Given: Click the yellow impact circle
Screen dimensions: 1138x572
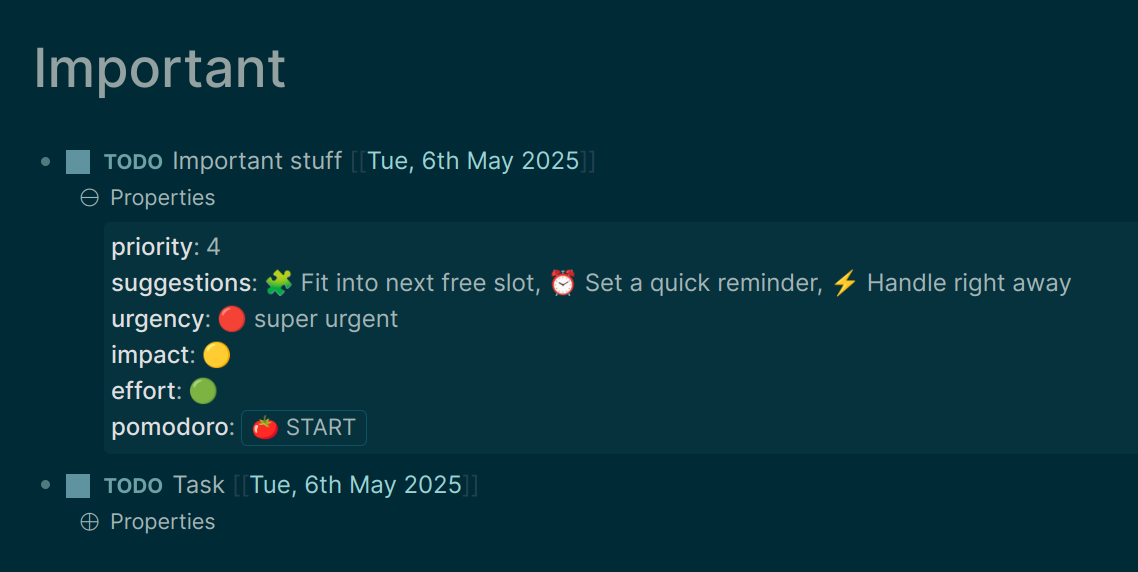Looking at the screenshot, I should pos(216,355).
